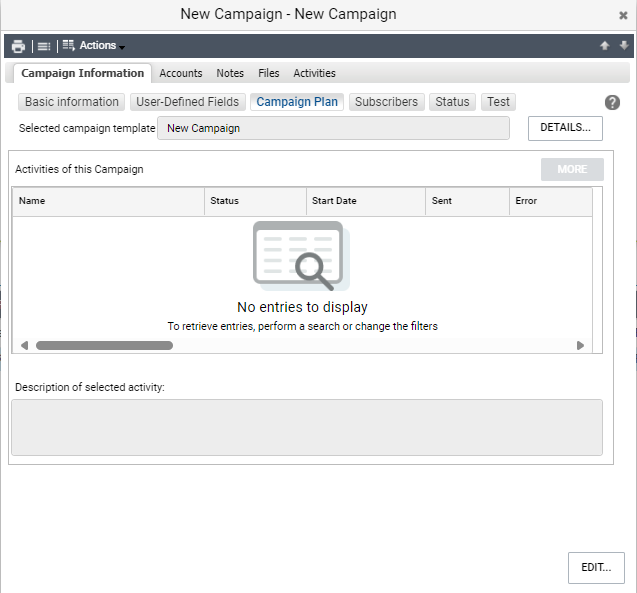Click the Selected campaign template field
637x593 pixels.
(x=333, y=128)
